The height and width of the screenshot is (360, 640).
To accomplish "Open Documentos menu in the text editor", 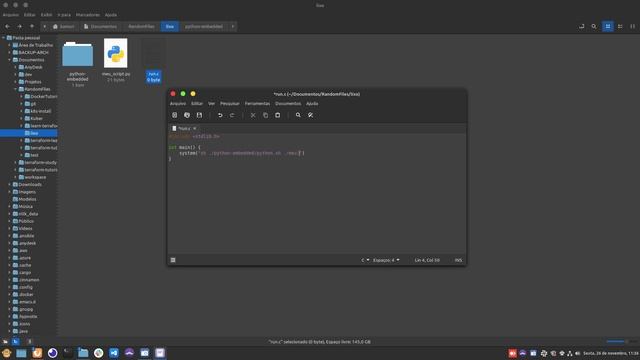I will (288, 104).
